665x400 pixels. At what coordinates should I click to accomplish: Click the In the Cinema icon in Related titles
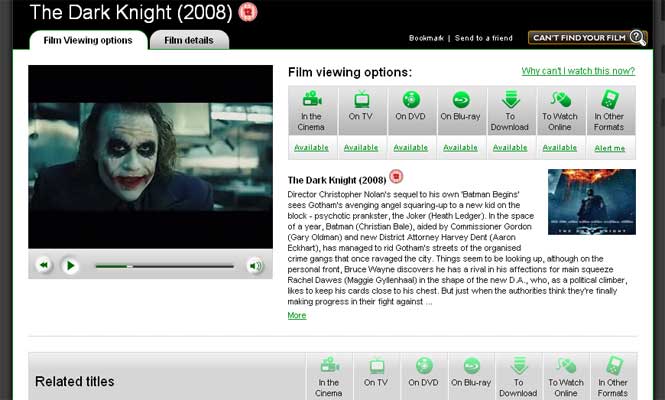pyautogui.click(x=330, y=366)
